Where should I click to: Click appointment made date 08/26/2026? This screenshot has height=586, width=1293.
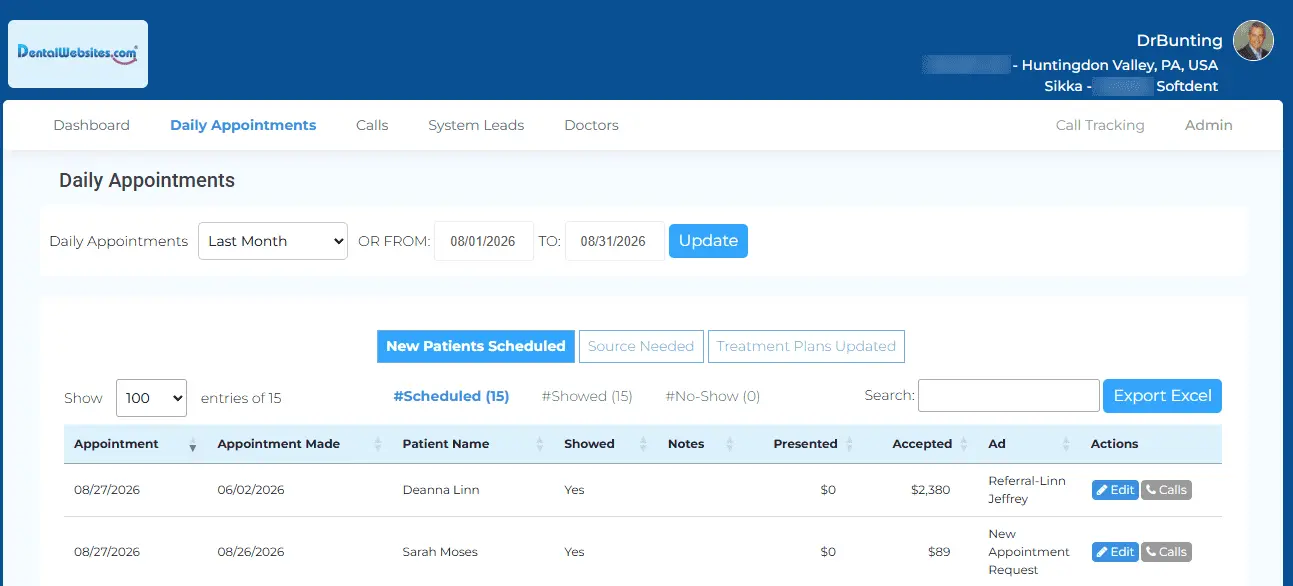(x=251, y=552)
